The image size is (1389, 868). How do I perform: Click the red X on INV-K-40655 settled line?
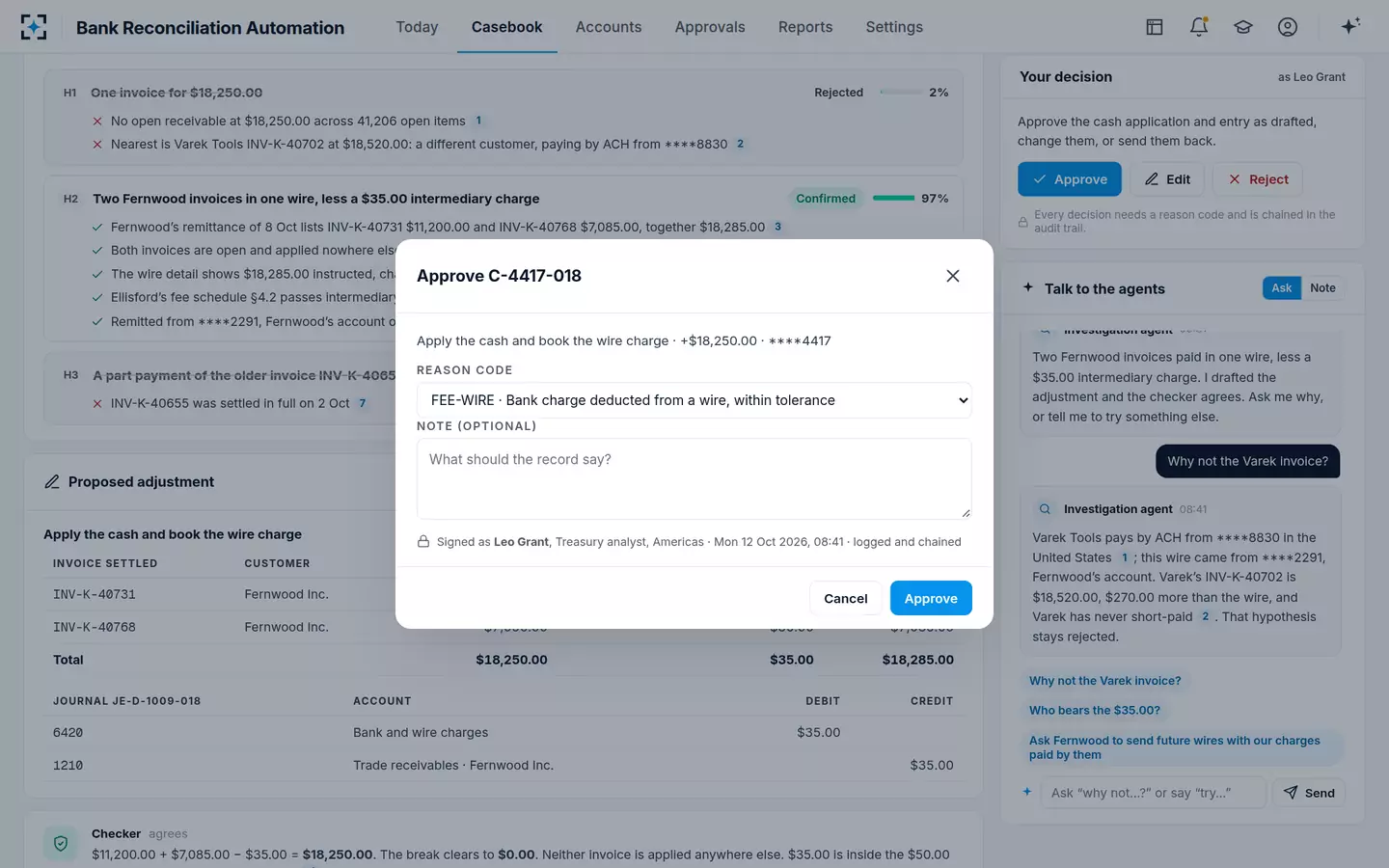click(x=97, y=403)
